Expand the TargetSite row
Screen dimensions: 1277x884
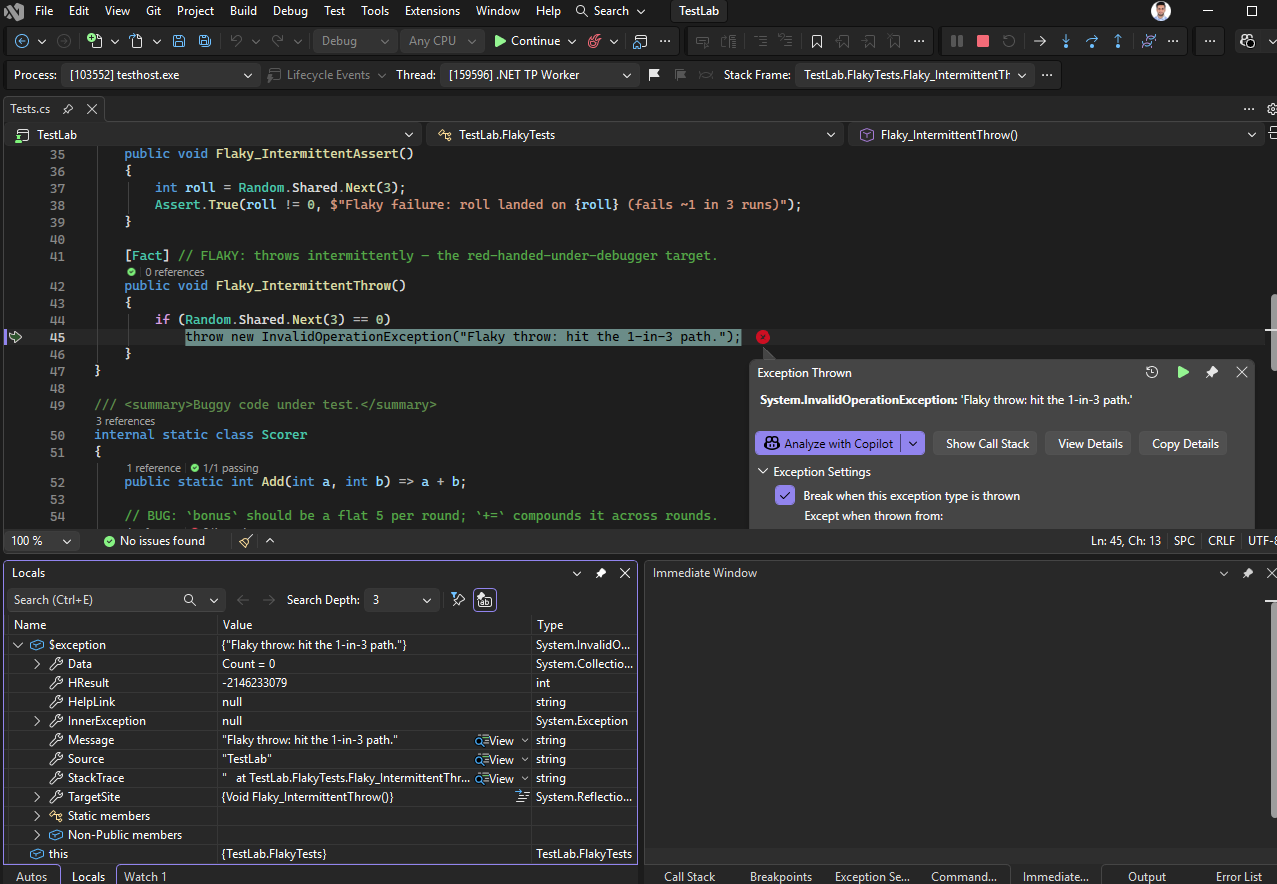pyautogui.click(x=37, y=797)
